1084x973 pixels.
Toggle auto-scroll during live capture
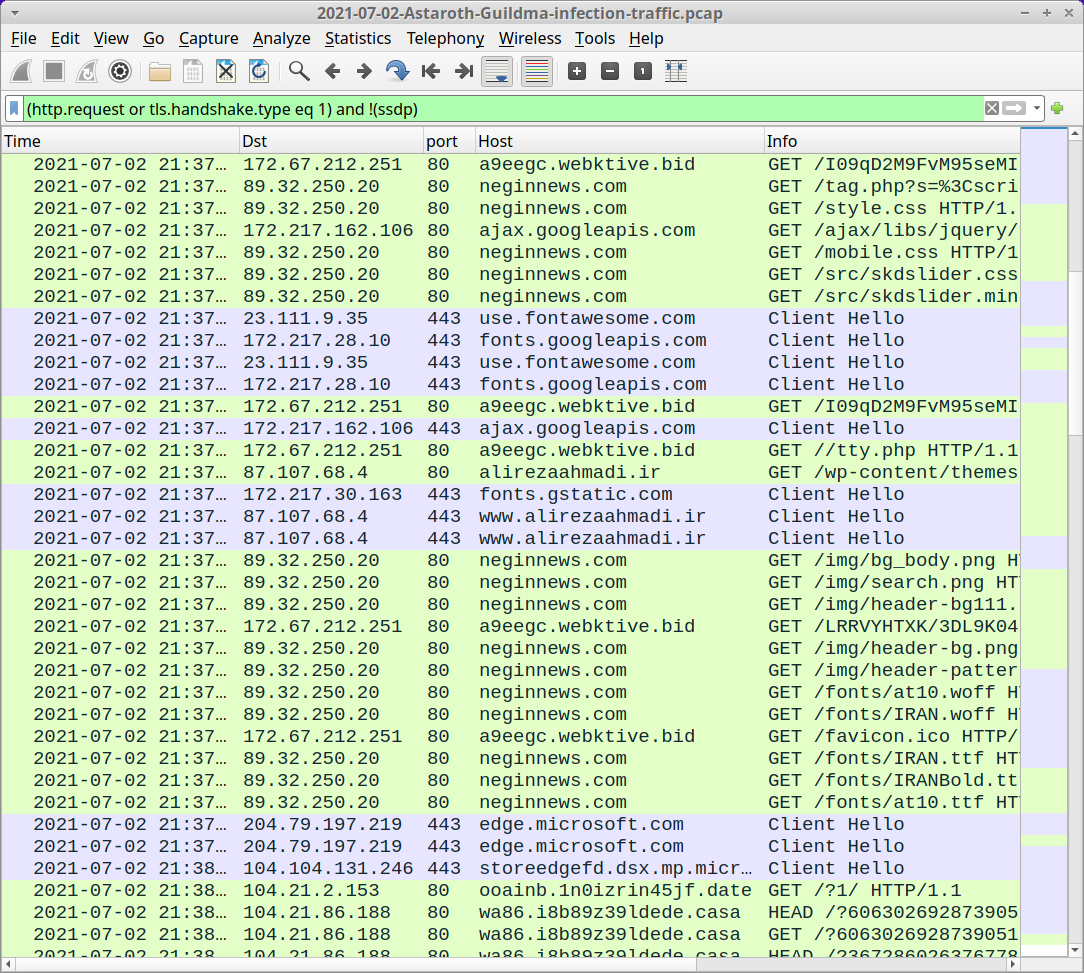(498, 71)
